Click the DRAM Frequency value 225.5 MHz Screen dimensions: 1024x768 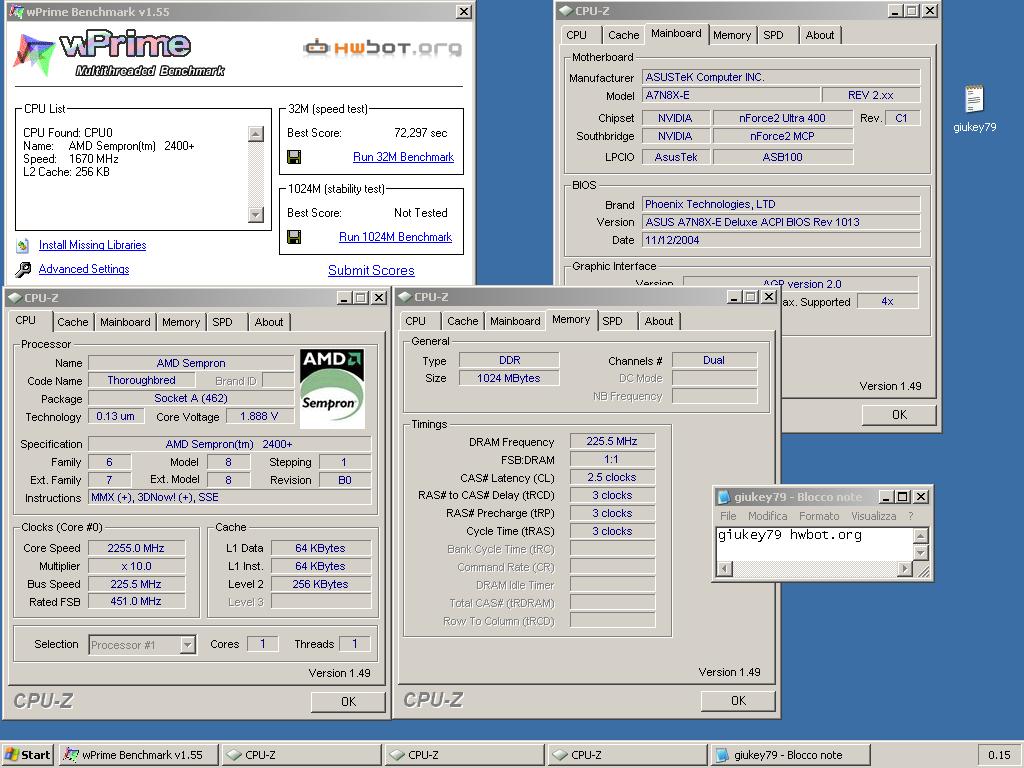point(611,441)
